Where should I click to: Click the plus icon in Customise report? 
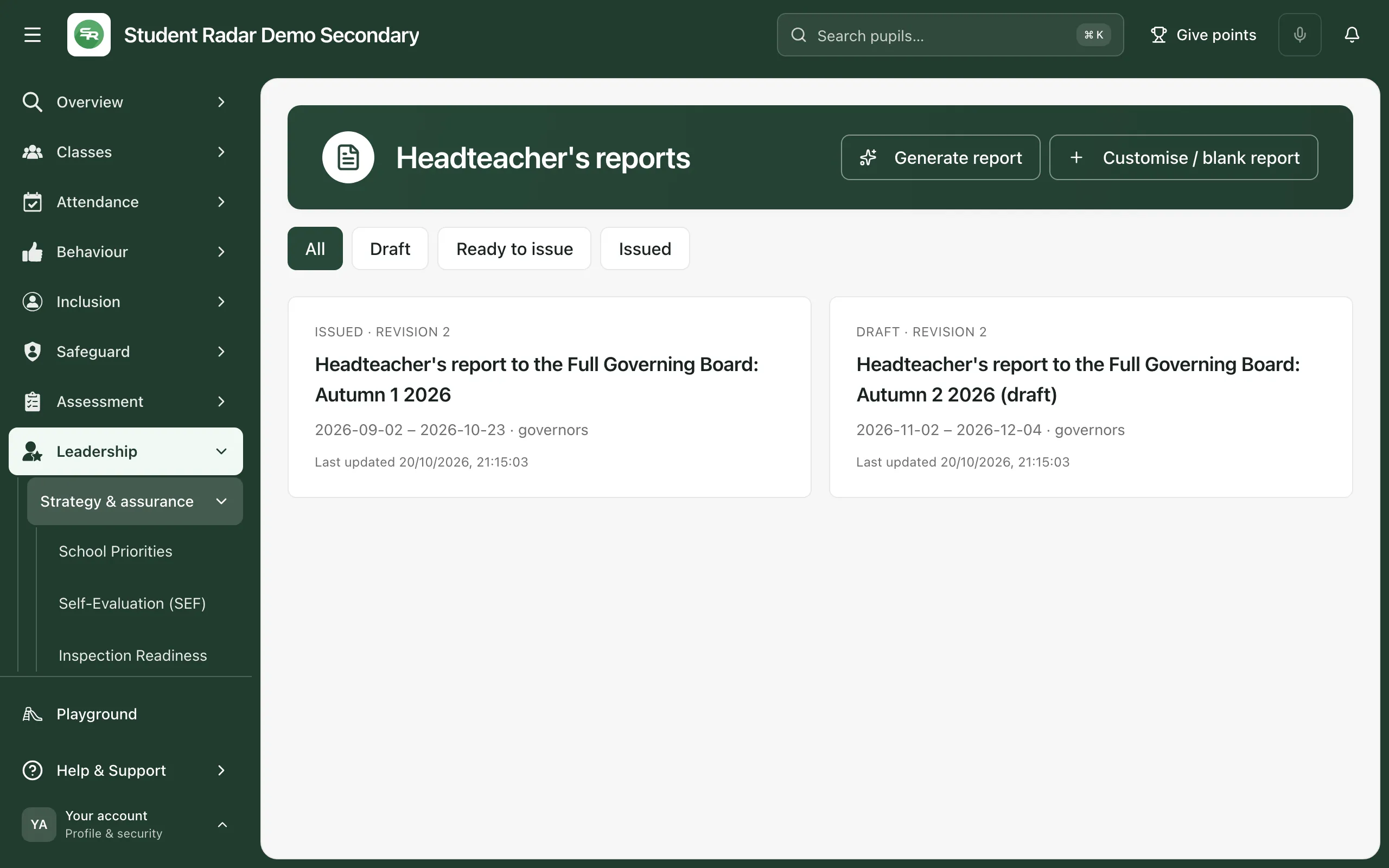1076,157
